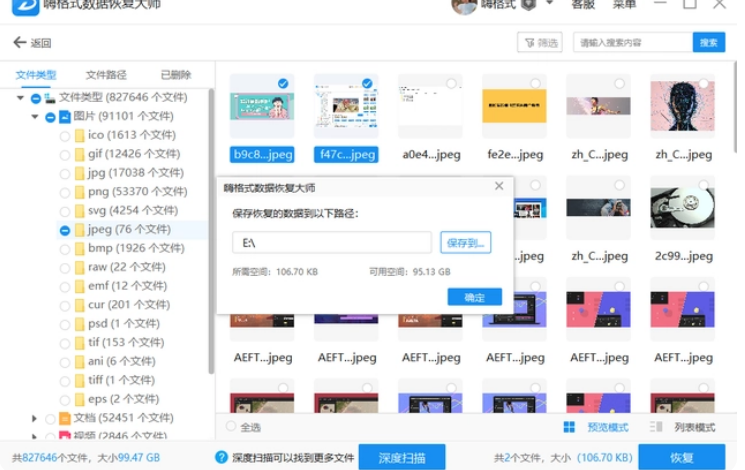Switch to list mode view
Screen dimensions: 745x470
coord(695,427)
